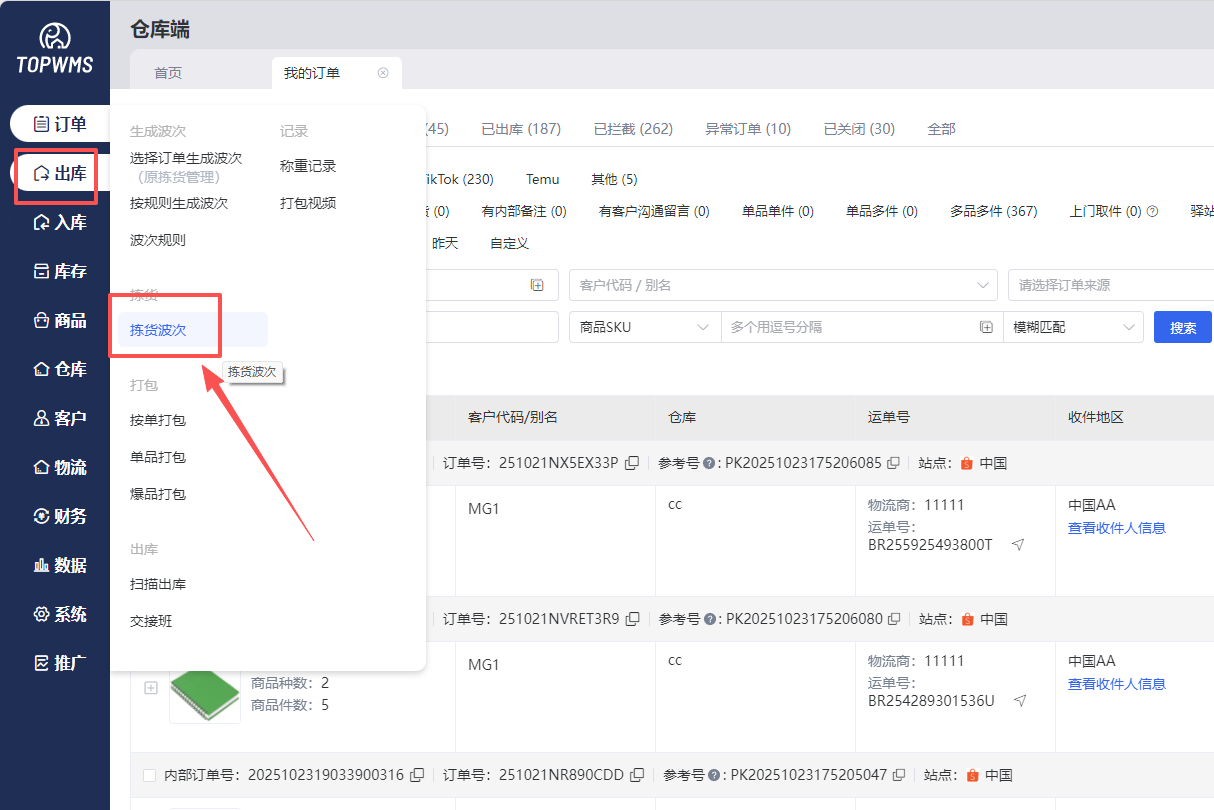Select 扫描出库 in the submenu

pyautogui.click(x=158, y=584)
